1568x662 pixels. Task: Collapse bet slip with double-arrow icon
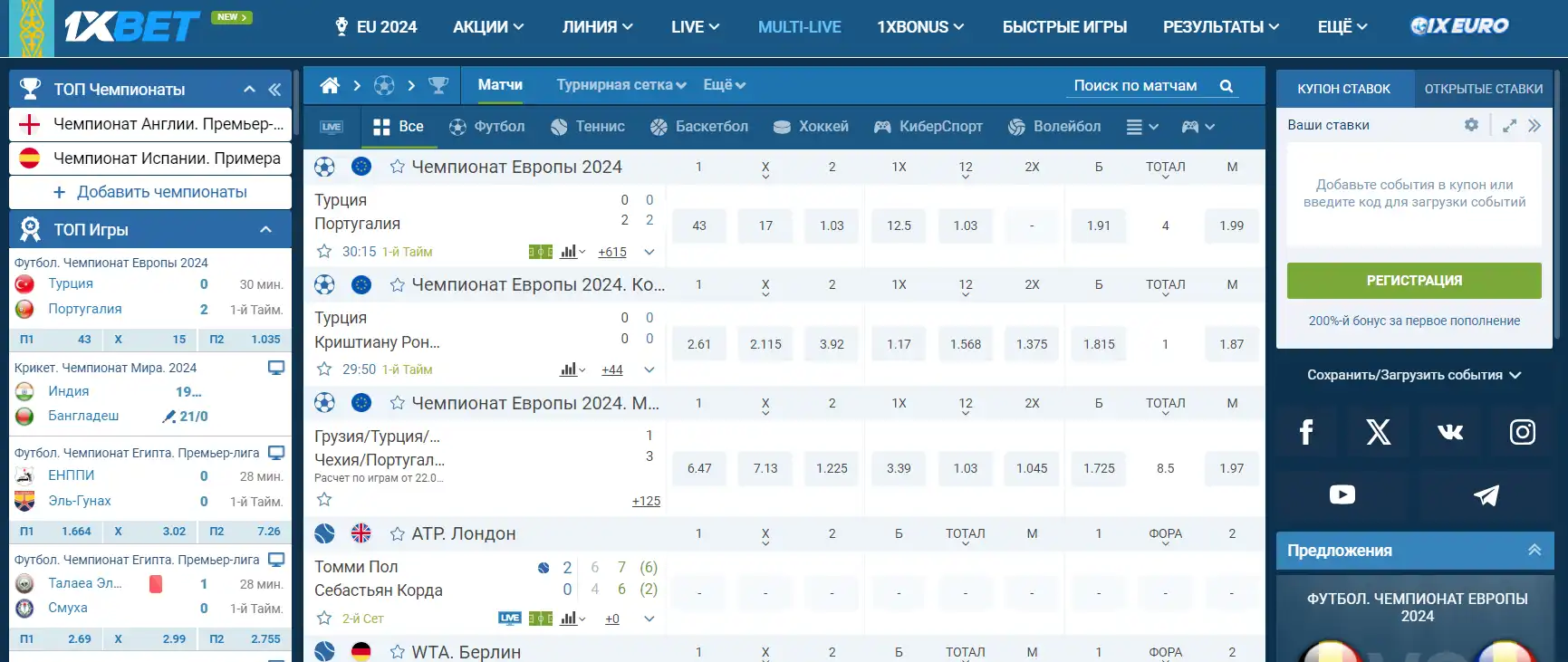[x=1534, y=126]
